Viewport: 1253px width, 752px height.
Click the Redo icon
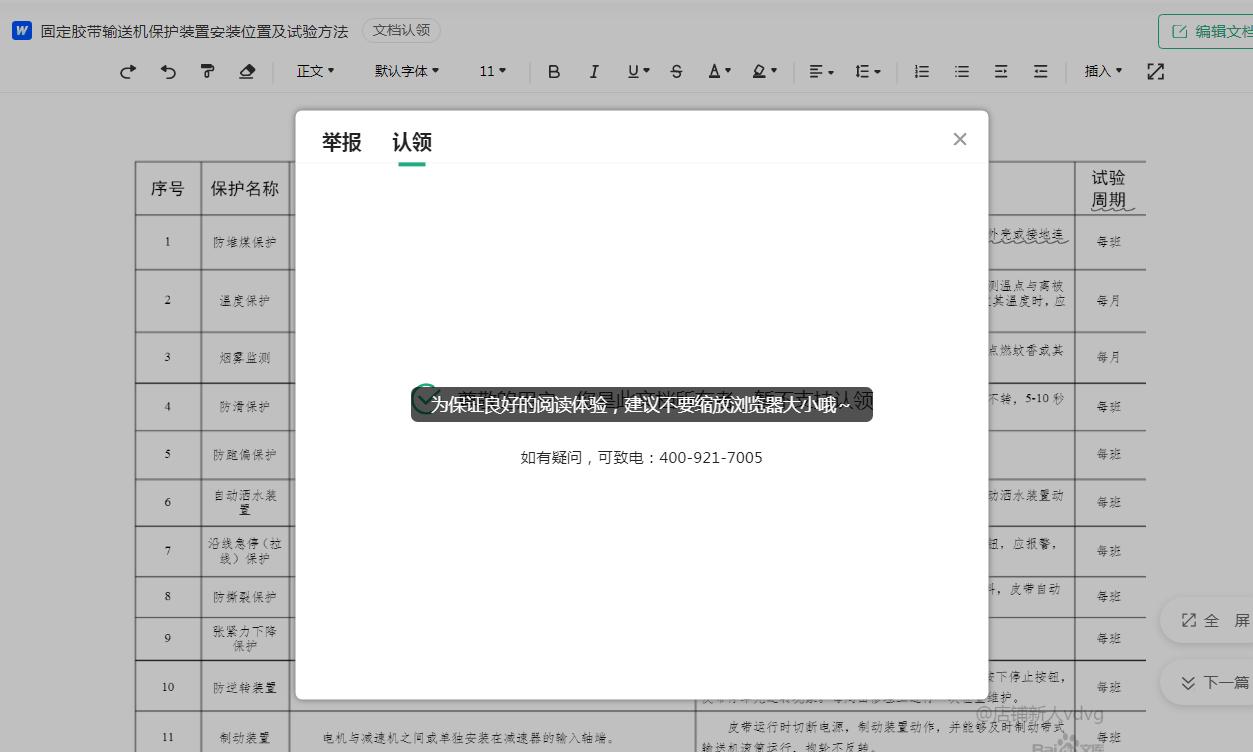(127, 71)
